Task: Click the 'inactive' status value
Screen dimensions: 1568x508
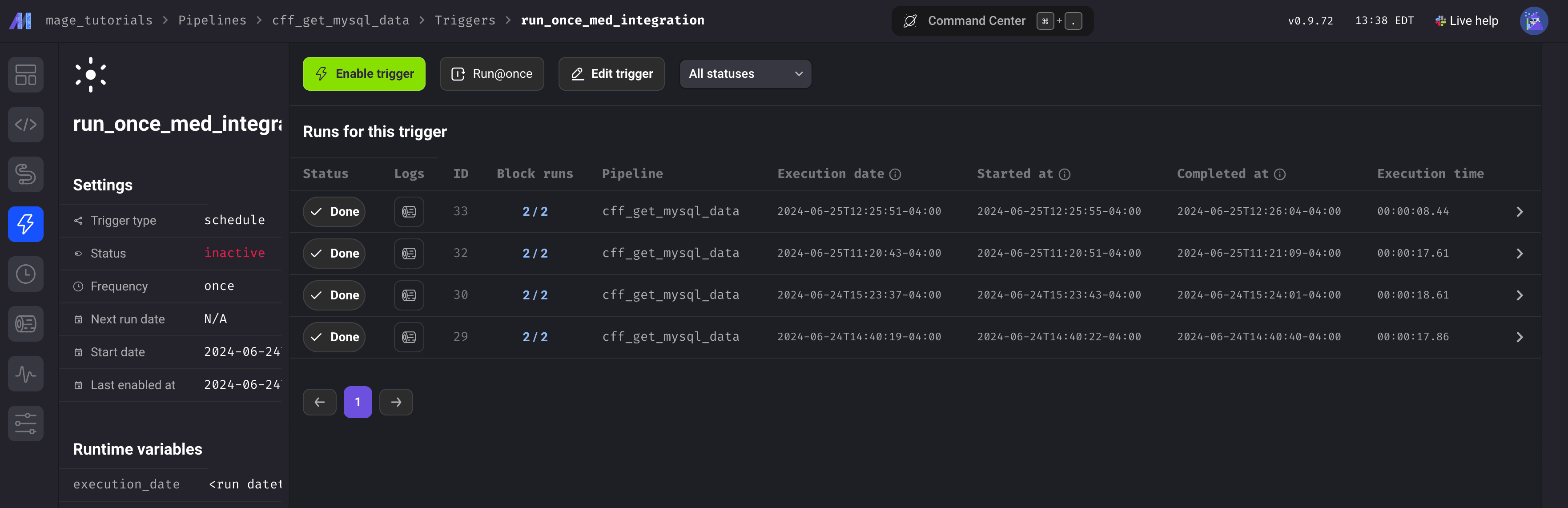Action: pyautogui.click(x=234, y=253)
